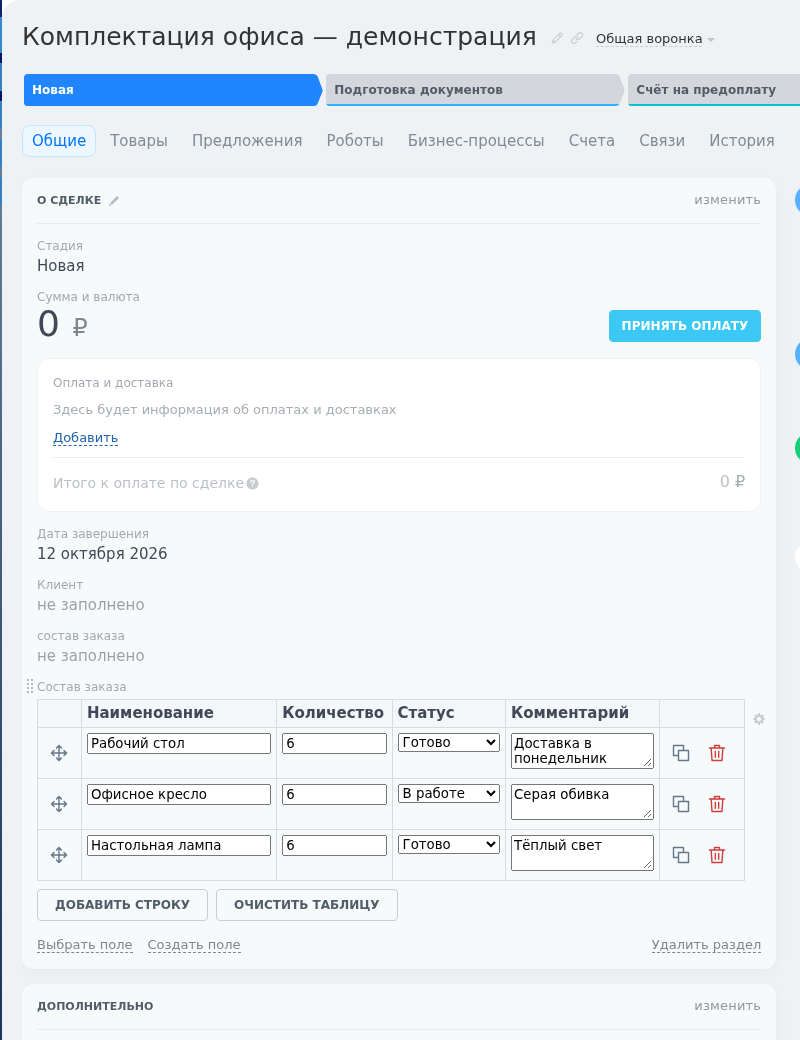Click Клиент field не заполнено
This screenshot has width=800, height=1040.
[x=91, y=605]
